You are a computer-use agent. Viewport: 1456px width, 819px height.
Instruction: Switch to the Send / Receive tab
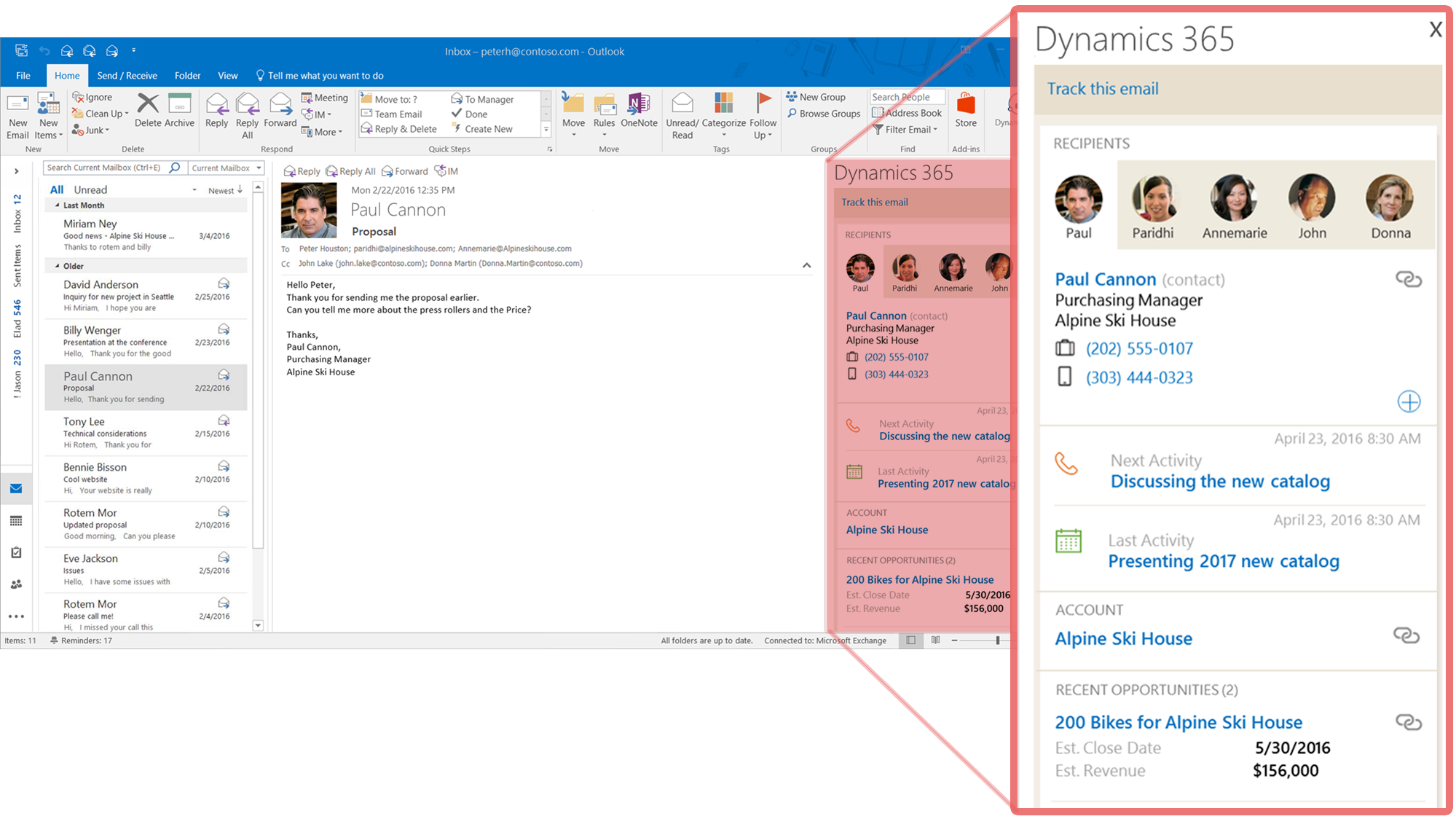click(x=127, y=76)
